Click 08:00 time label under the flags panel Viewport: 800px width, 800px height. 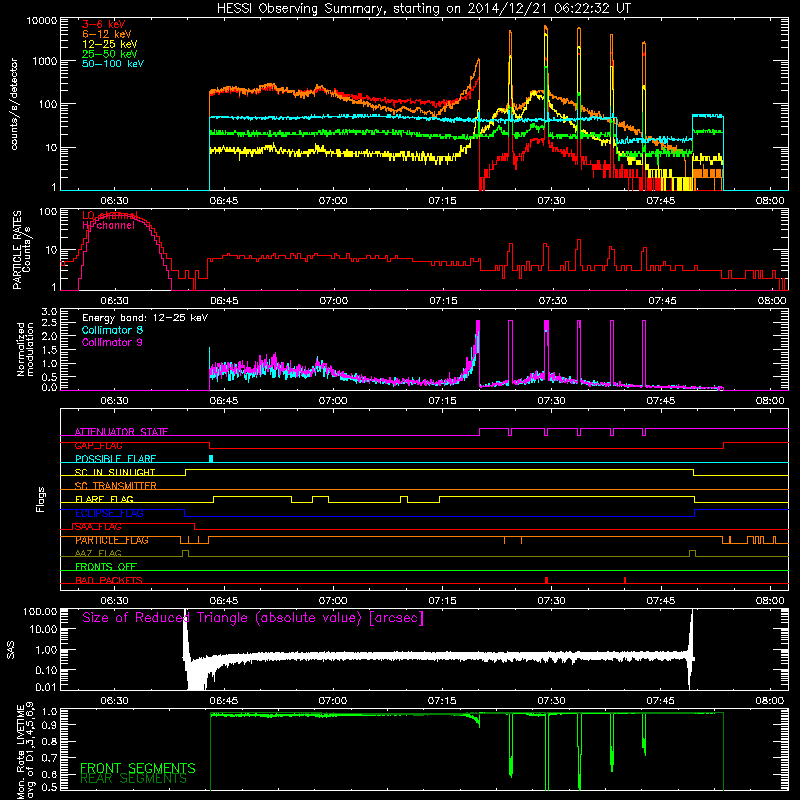click(770, 601)
